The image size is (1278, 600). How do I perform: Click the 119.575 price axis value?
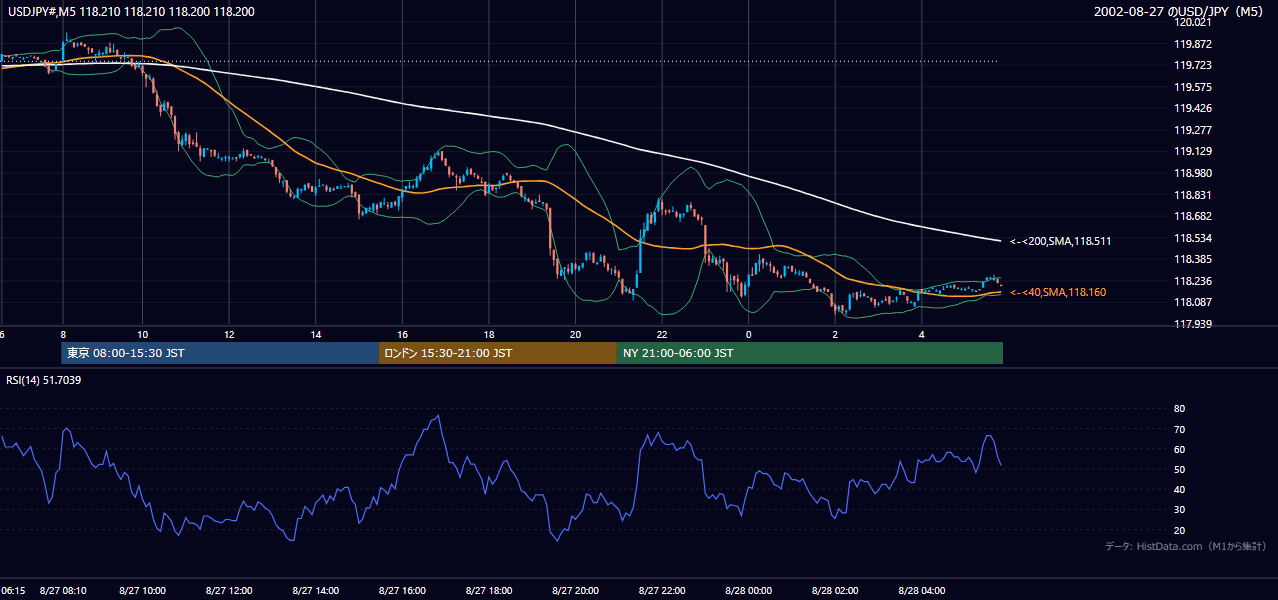[x=1194, y=87]
